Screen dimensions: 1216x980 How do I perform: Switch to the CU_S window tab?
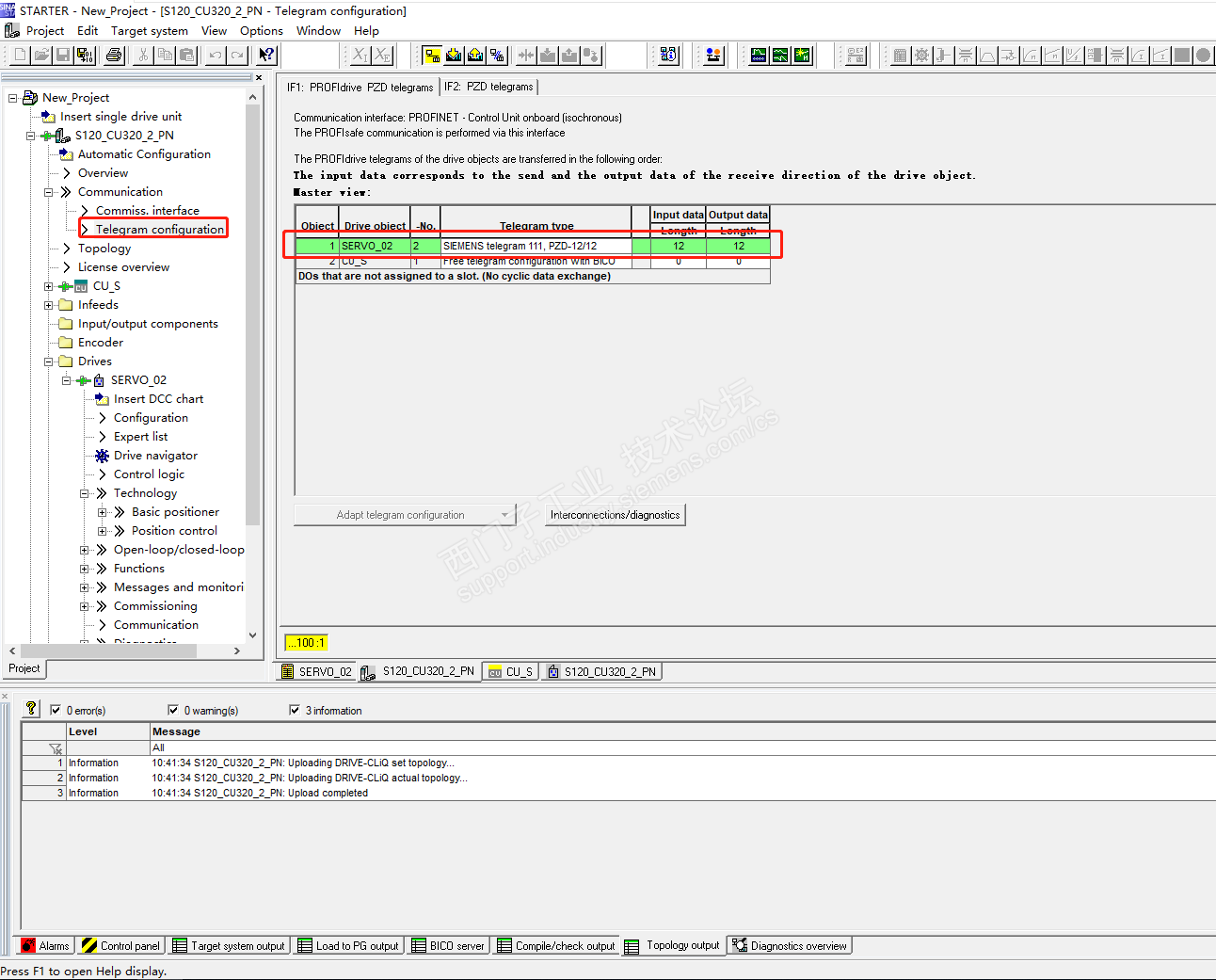[x=511, y=671]
